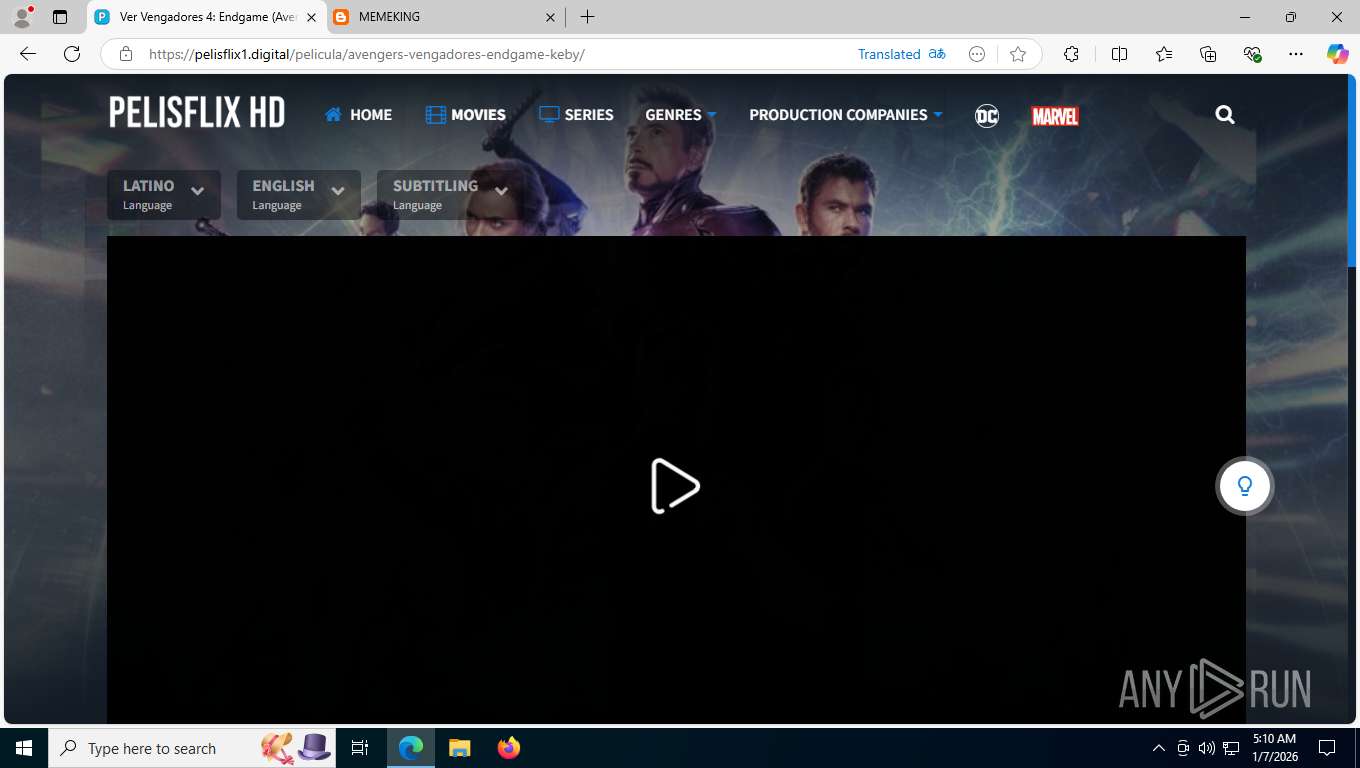Open Microsoft Edge from the taskbar

[411, 748]
